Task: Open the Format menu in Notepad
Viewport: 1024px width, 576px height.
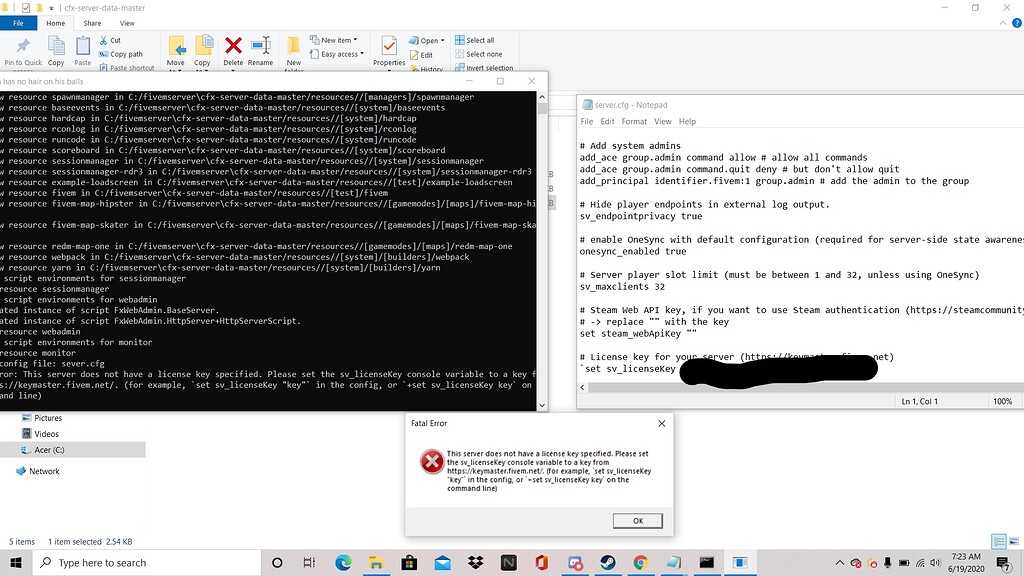Action: (636, 121)
